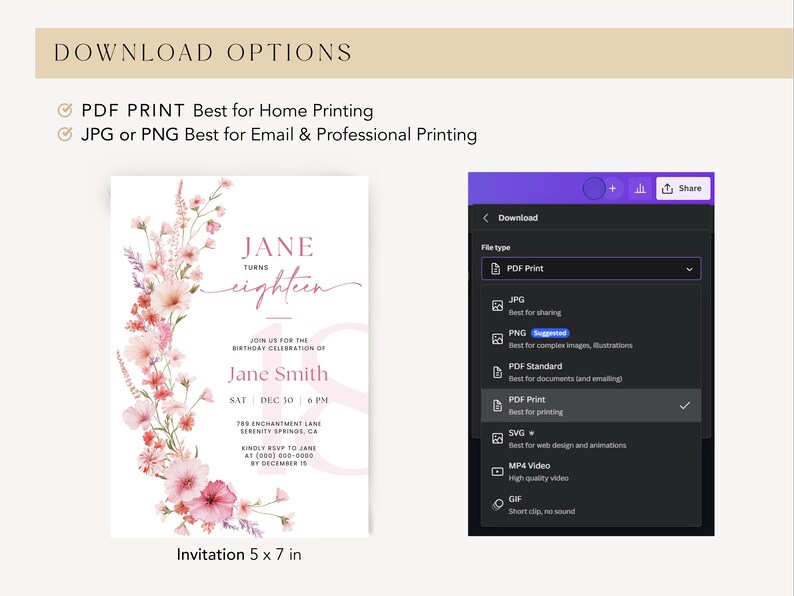794x596 pixels.
Task: Click the plus add-collaborator icon
Action: pos(612,188)
